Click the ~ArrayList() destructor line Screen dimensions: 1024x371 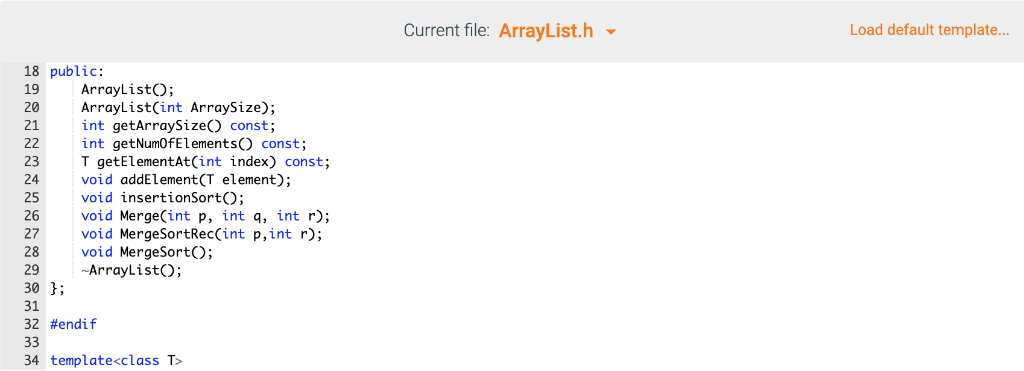point(132,269)
